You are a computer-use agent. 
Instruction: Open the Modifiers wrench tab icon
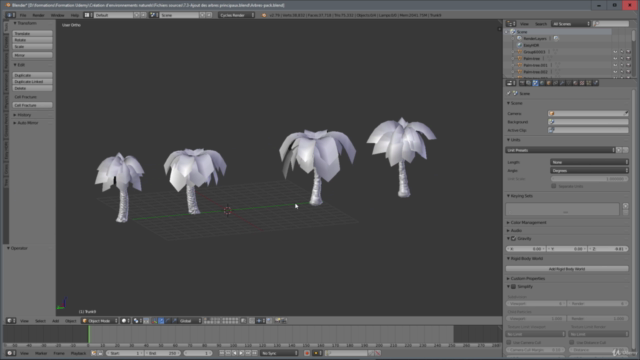[562, 83]
